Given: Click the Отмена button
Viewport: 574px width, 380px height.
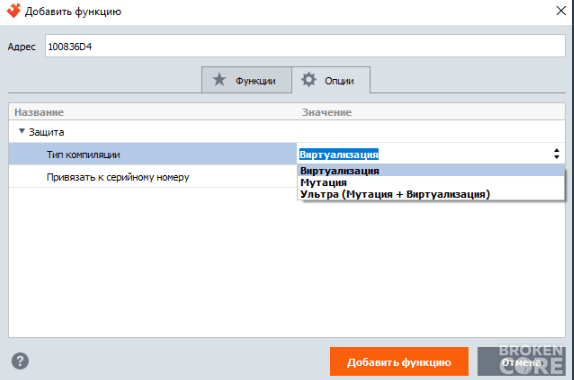Looking at the screenshot, I should pyautogui.click(x=521, y=362).
